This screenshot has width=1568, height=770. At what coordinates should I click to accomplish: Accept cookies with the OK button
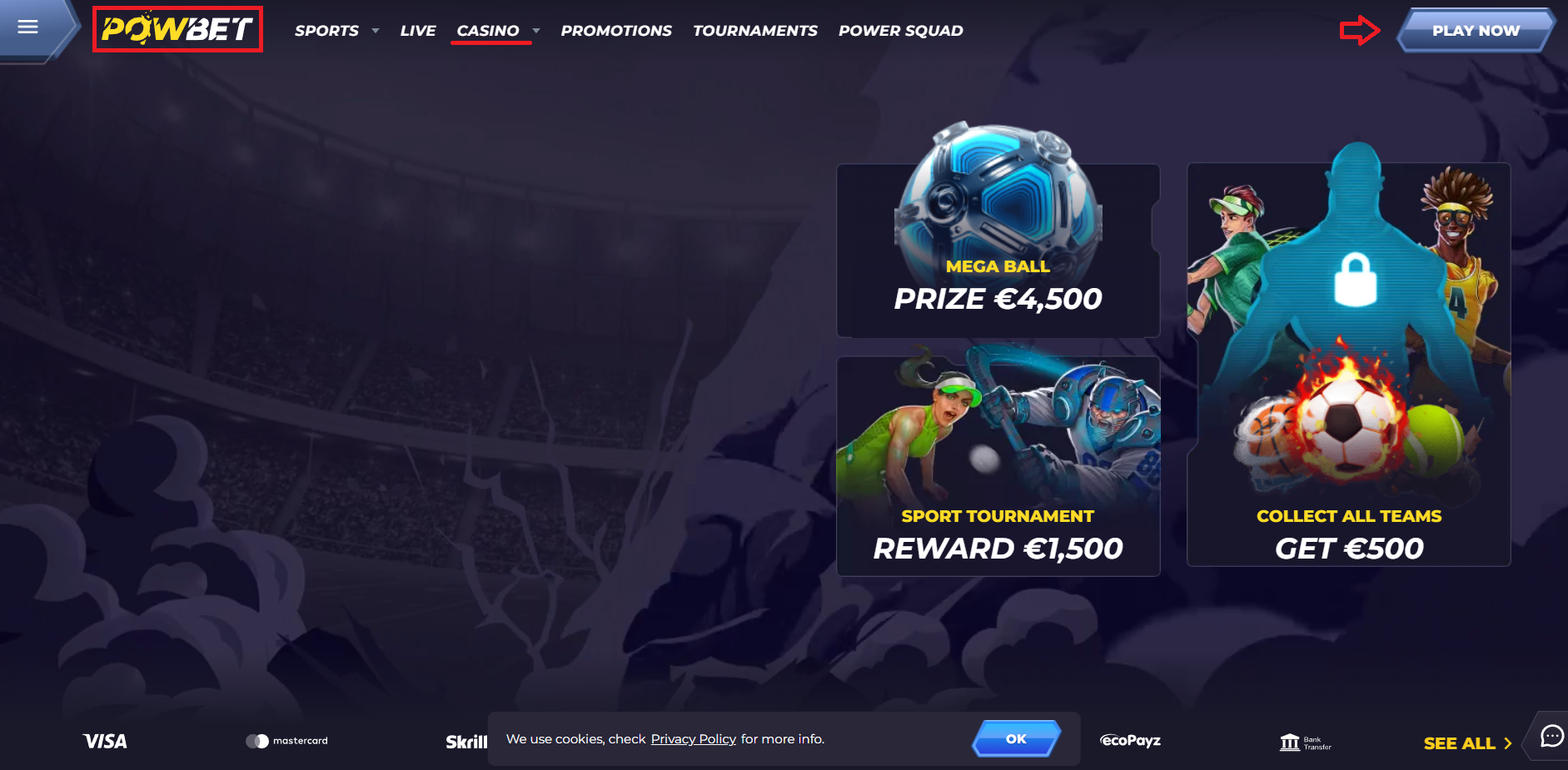(1016, 738)
